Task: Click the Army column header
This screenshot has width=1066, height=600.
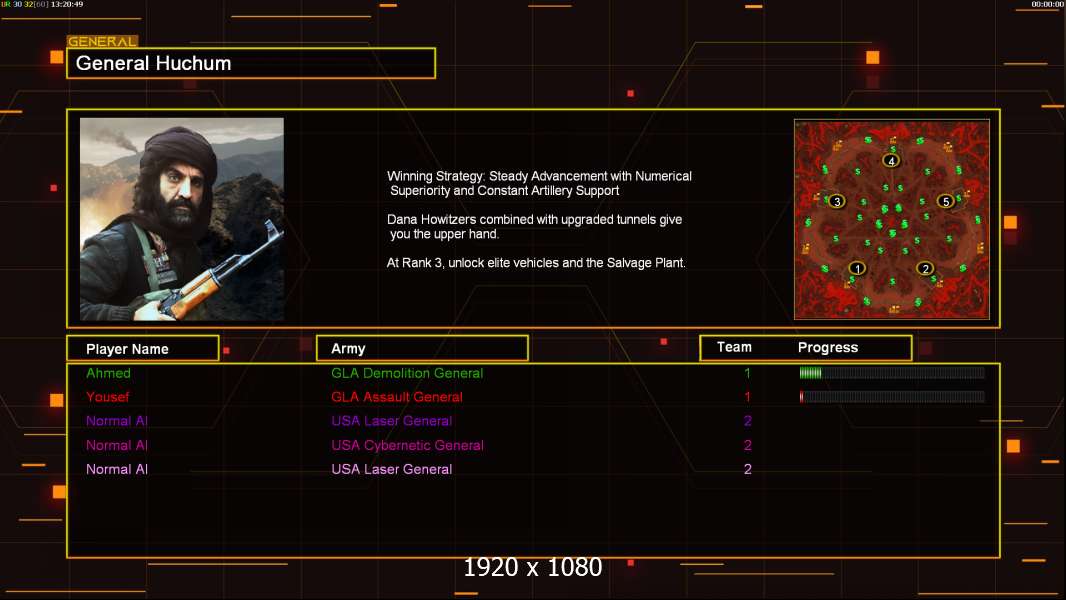Action: click(422, 349)
